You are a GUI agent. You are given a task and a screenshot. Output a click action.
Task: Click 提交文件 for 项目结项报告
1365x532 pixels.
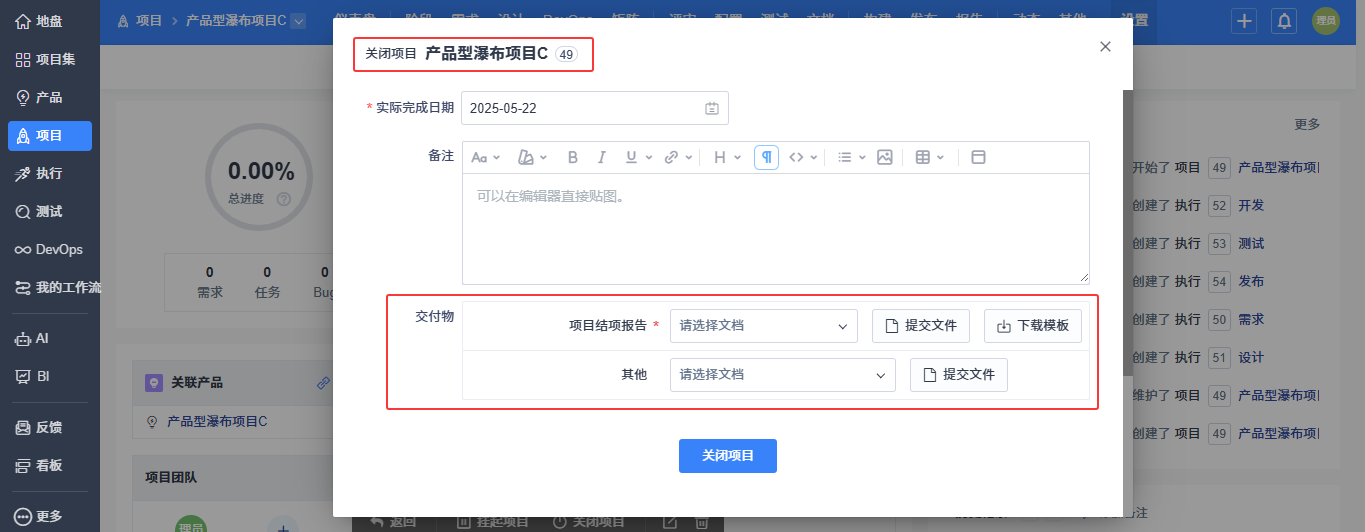[x=921, y=325]
